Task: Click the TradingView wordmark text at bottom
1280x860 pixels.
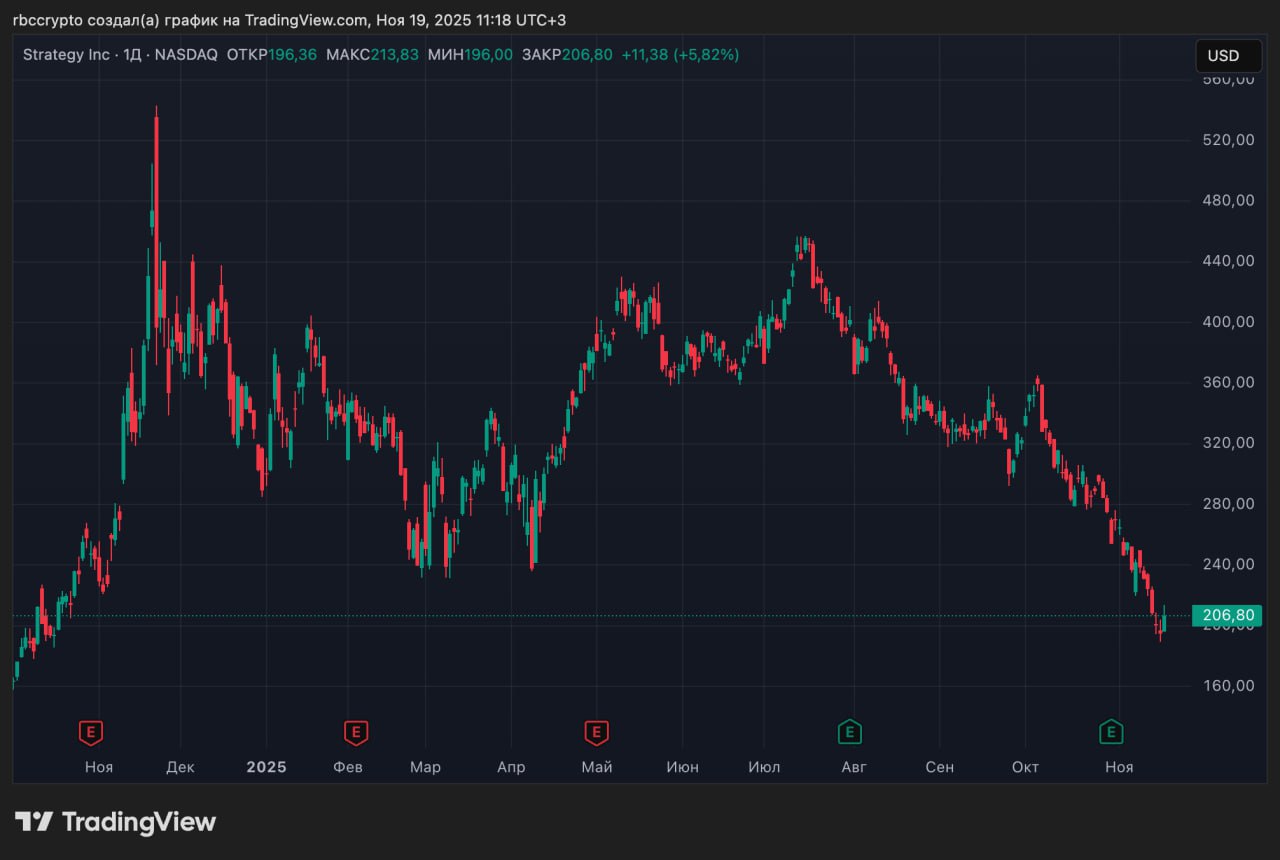Action: pos(139,822)
